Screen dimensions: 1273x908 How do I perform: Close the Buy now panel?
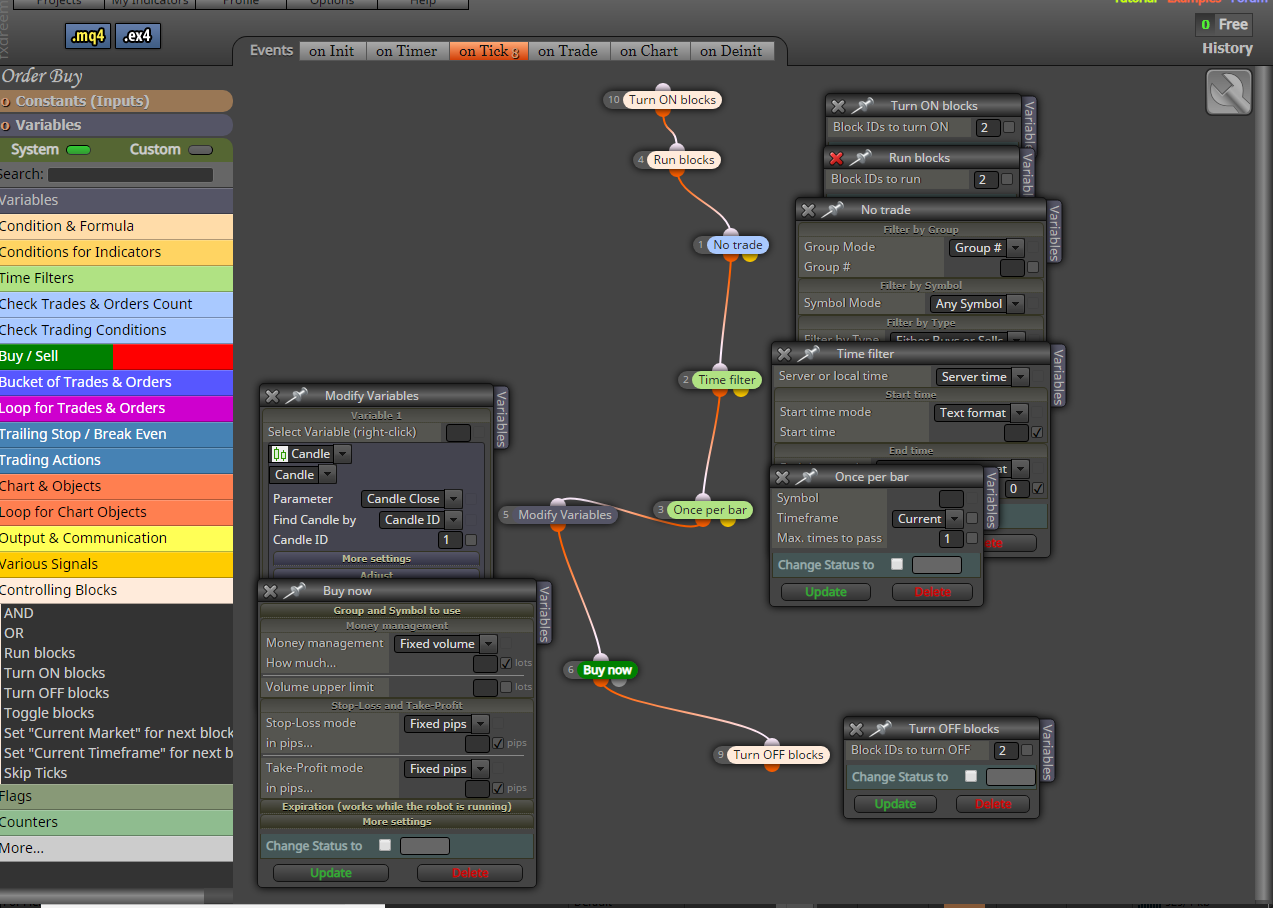270,591
